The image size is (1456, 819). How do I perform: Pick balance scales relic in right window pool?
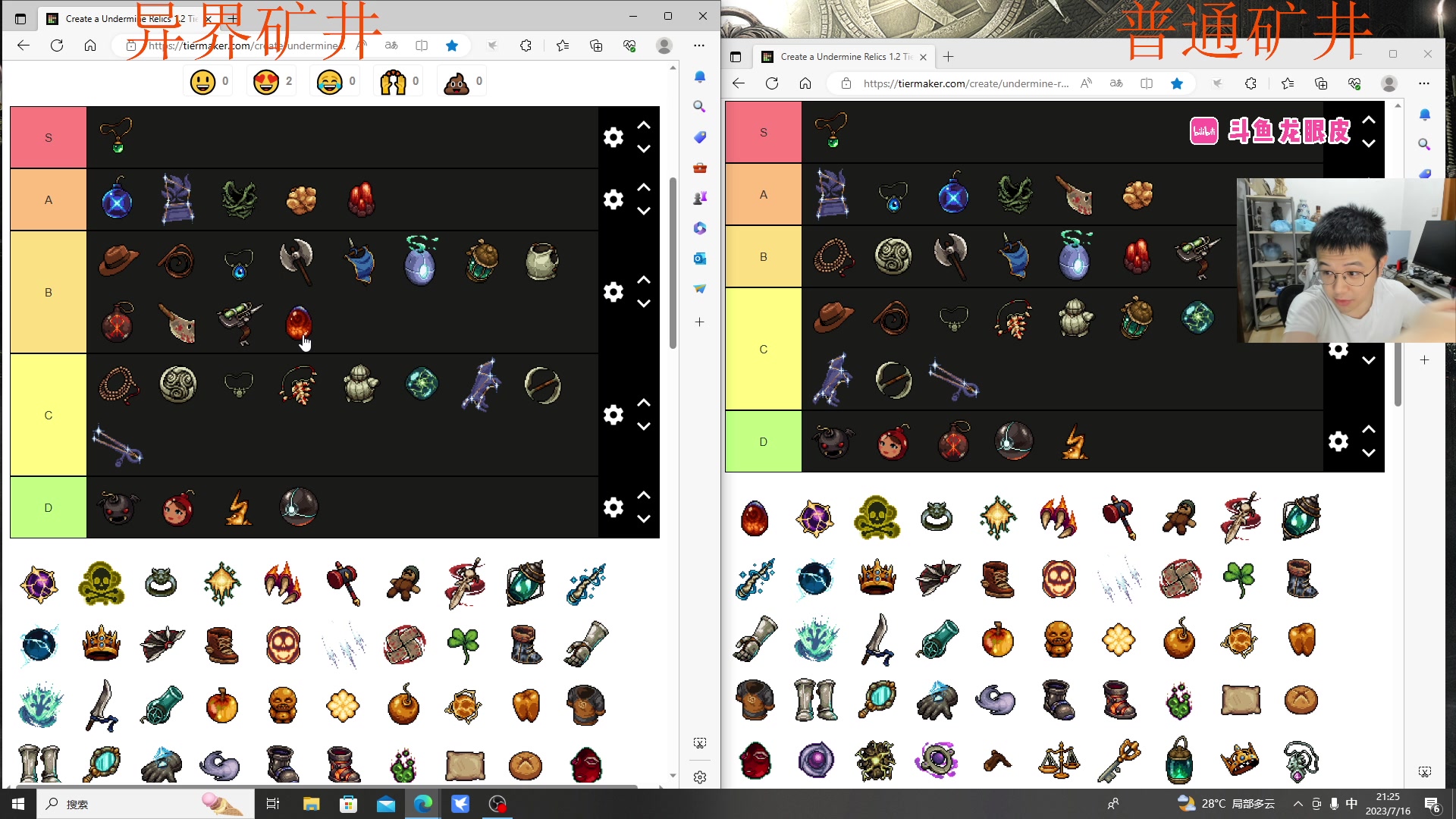pos(1058,761)
